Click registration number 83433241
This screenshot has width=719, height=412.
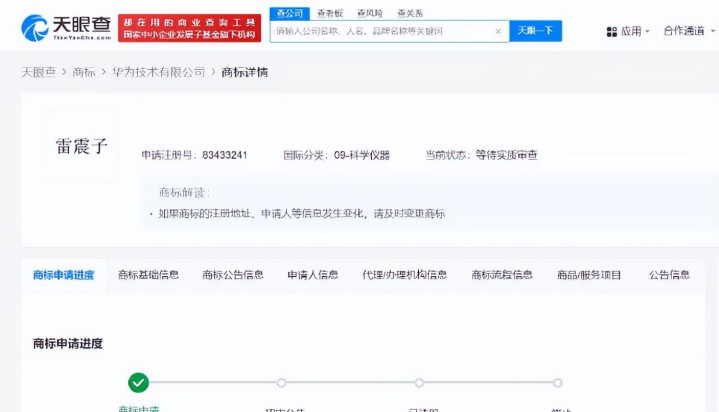[x=224, y=155]
